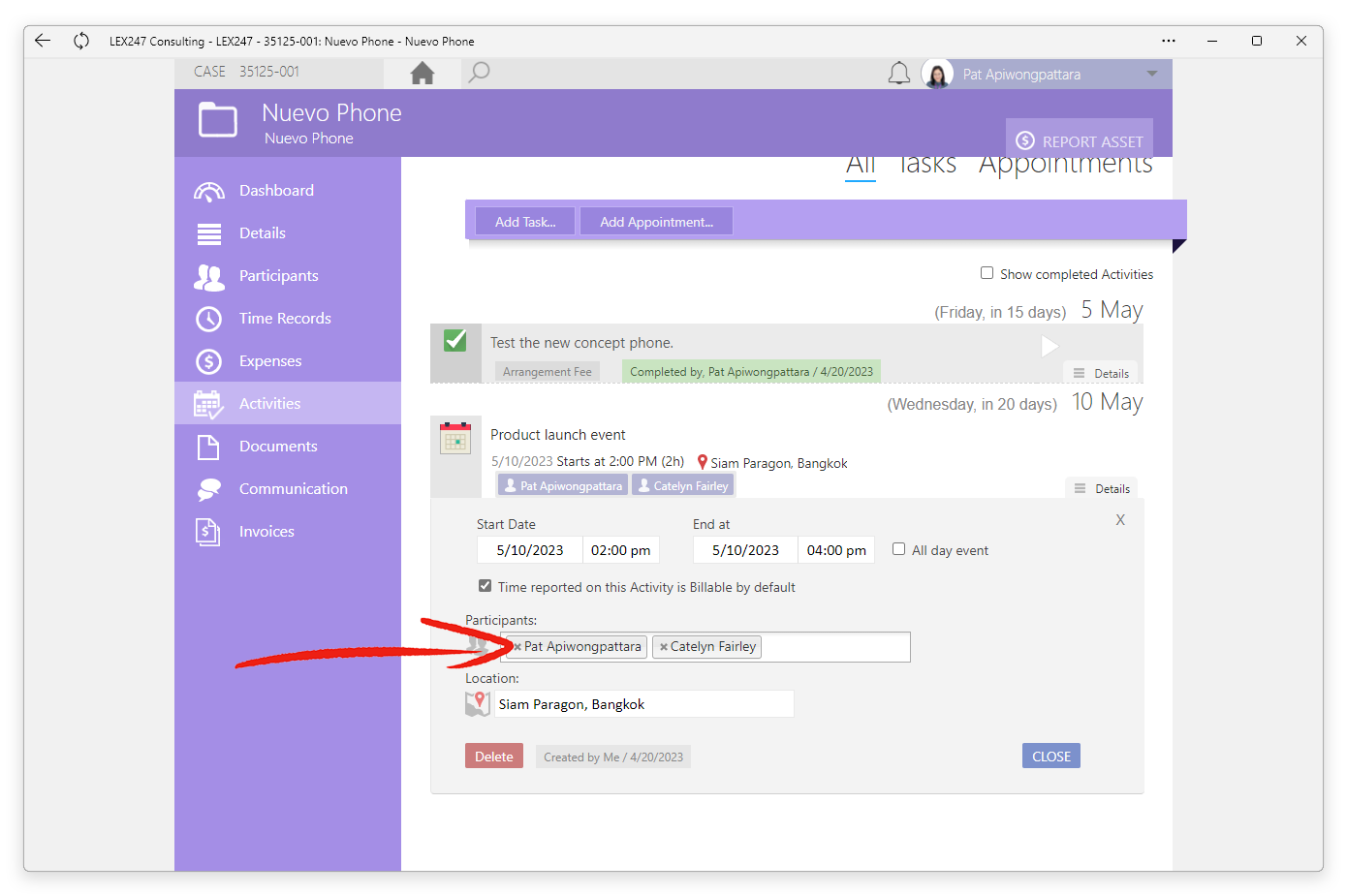Click the end time 04:00 pm field
Image resolution: width=1347 pixels, height=896 pixels.
point(836,550)
